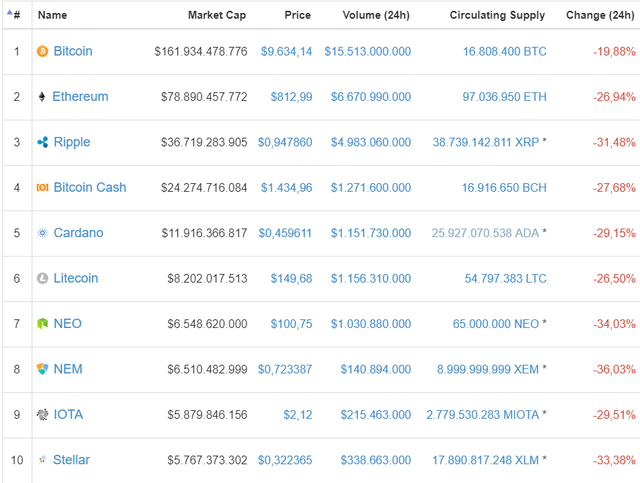Click the IOTA logo icon
Image resolution: width=640 pixels, height=483 pixels.
coord(42,414)
